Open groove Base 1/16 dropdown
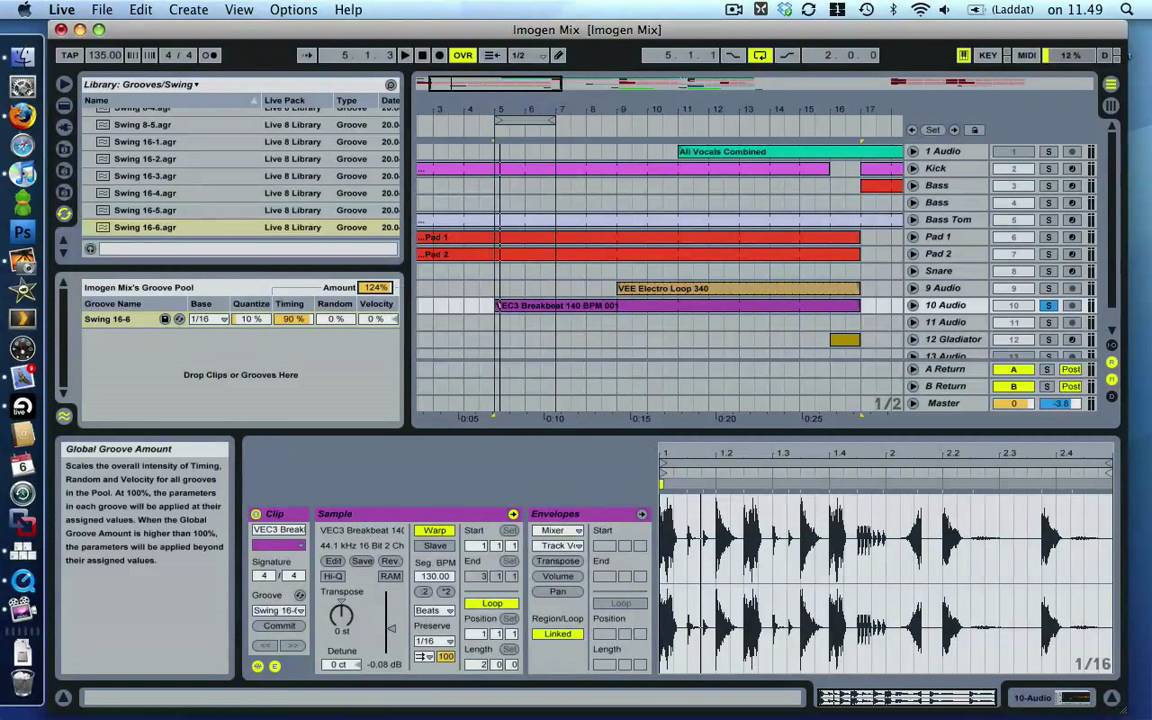 click(209, 320)
